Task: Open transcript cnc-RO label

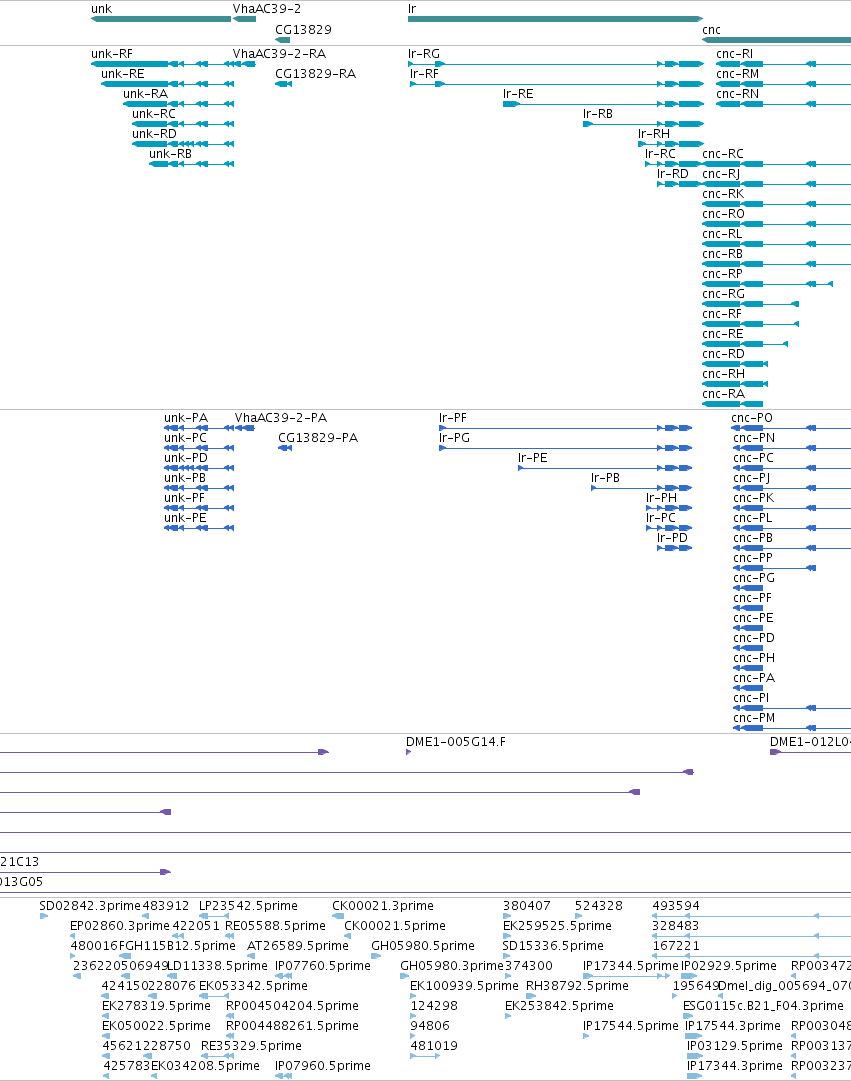Action: [x=723, y=214]
